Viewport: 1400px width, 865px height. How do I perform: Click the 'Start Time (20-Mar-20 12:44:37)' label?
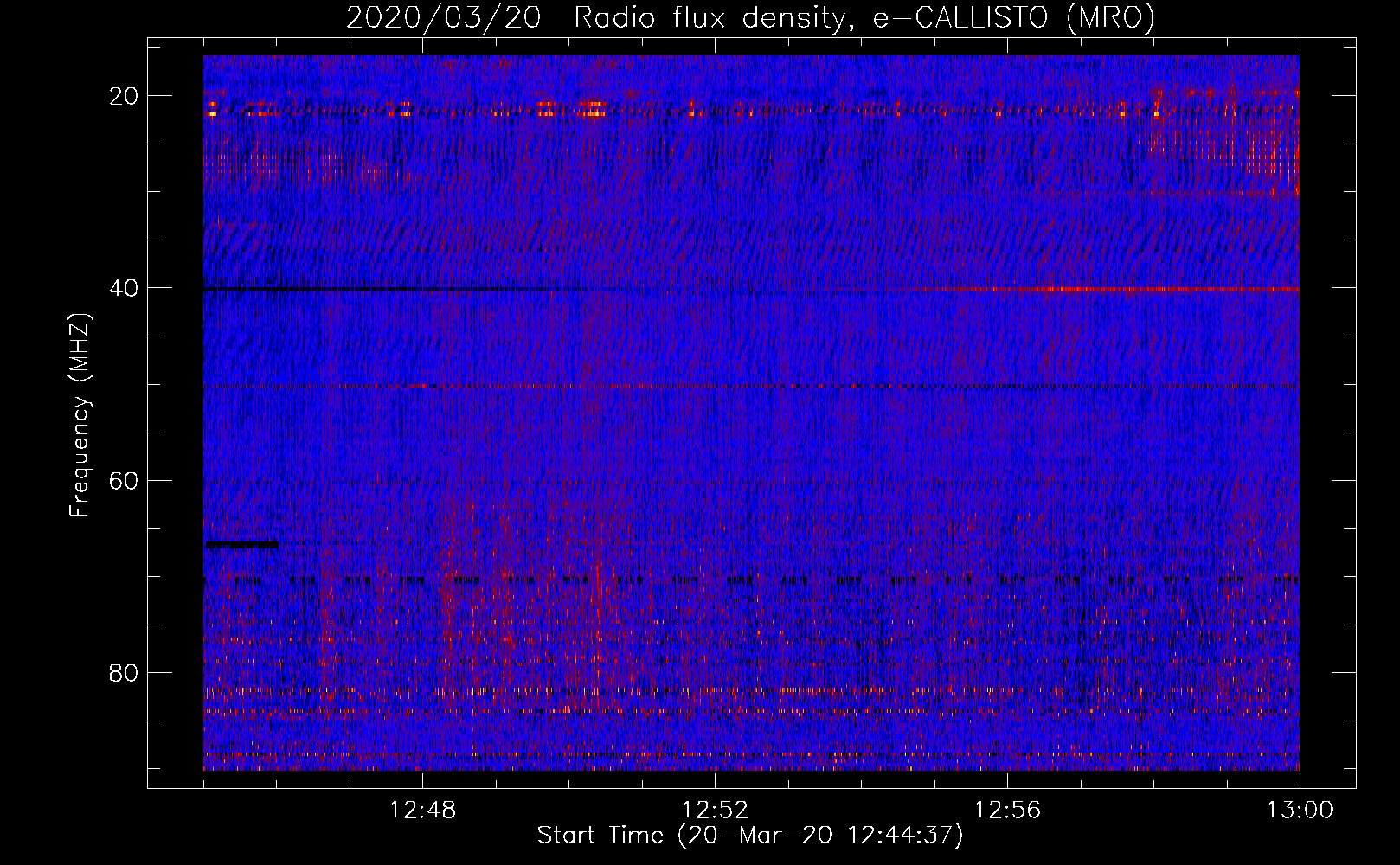[x=750, y=836]
